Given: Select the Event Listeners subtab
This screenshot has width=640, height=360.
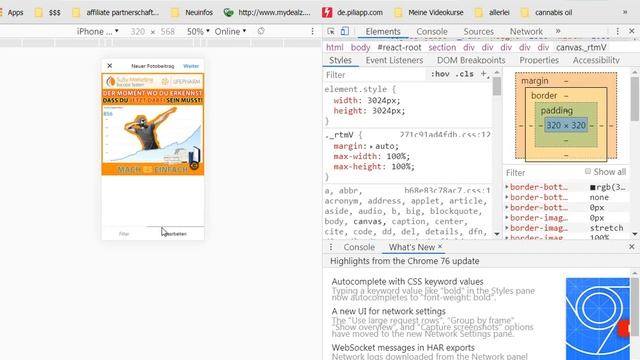Looking at the screenshot, I should pos(394,60).
